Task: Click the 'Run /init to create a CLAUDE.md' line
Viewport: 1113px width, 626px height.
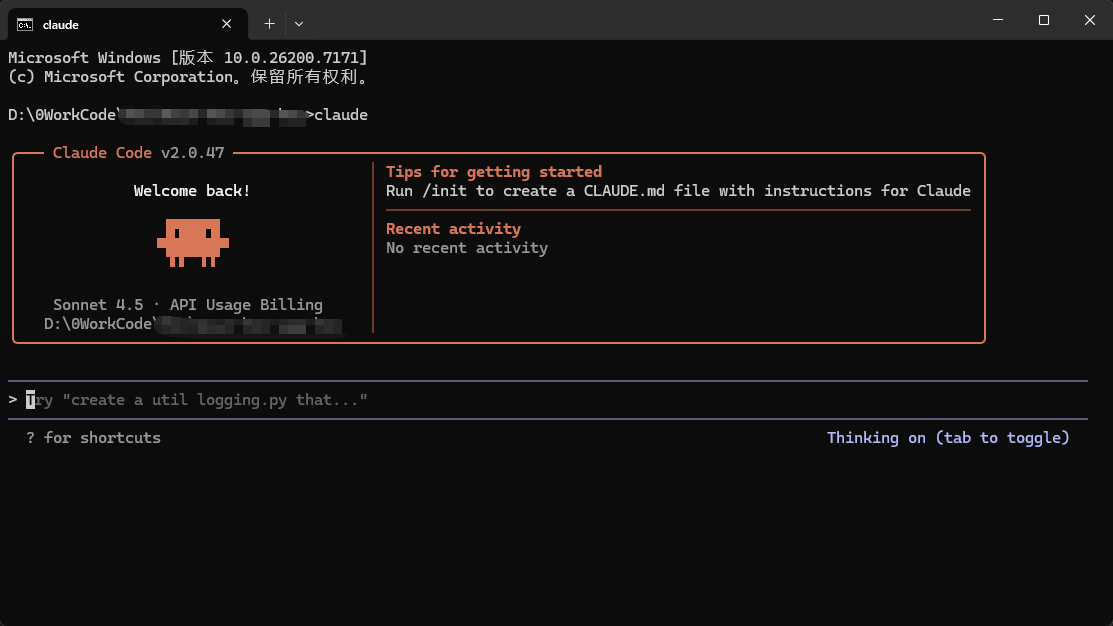Action: click(678, 191)
